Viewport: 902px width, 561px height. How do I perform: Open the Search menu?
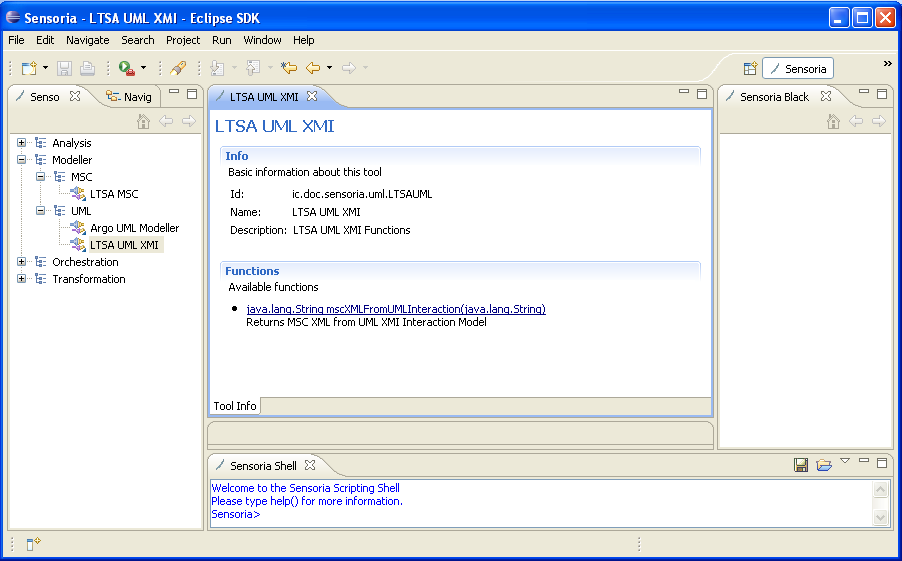click(137, 40)
